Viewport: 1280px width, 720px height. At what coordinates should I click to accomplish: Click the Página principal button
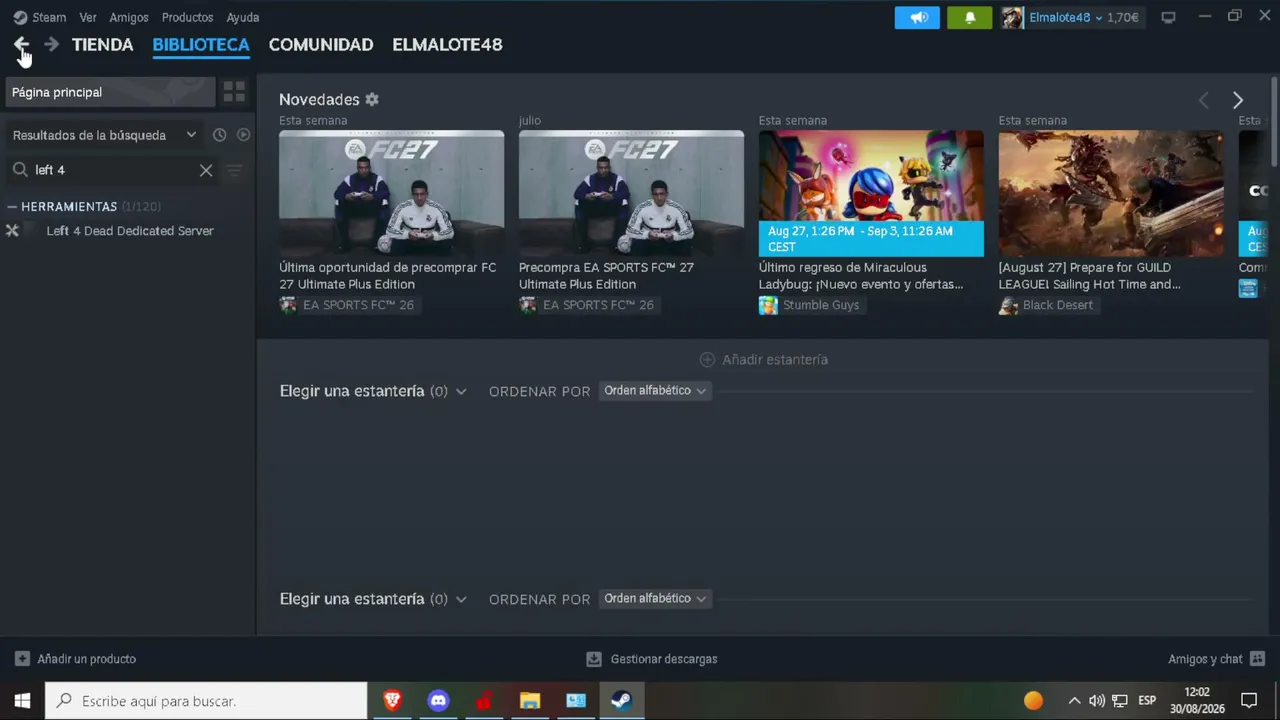pyautogui.click(x=110, y=92)
